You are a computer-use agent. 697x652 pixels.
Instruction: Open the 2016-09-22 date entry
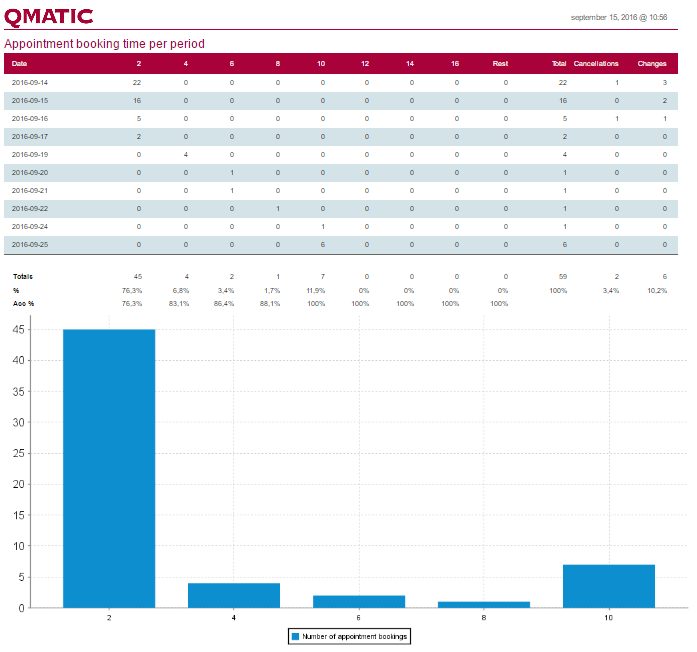30,208
